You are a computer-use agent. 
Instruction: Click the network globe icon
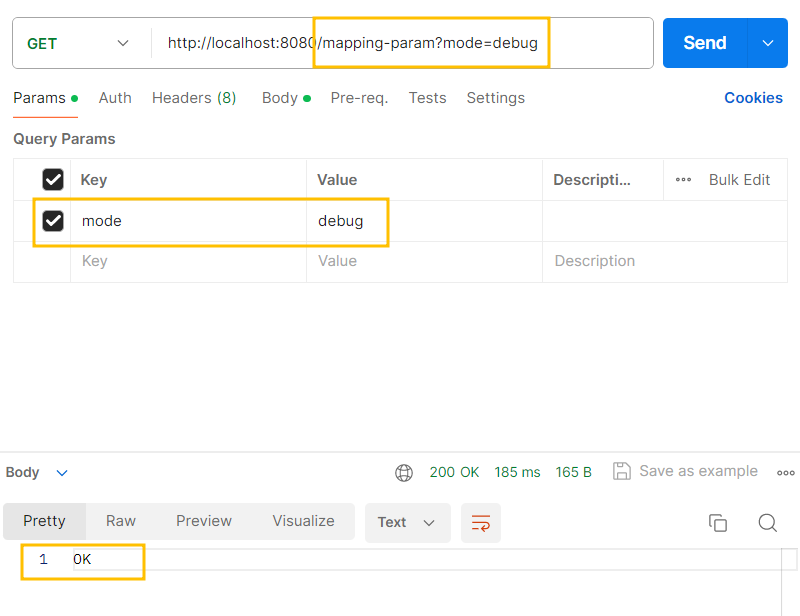point(404,473)
